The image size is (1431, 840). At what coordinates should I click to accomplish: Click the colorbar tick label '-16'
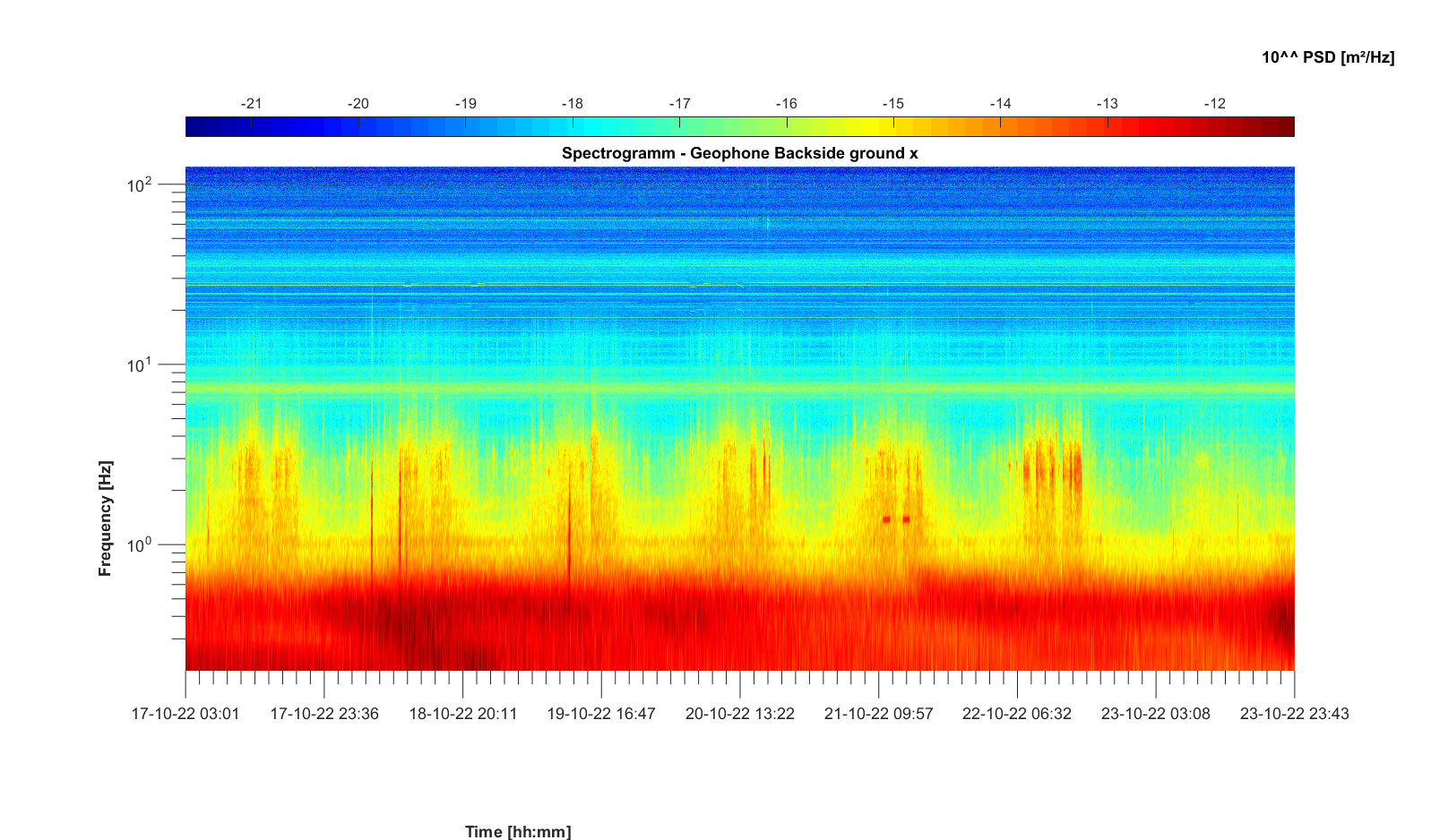coord(786,104)
